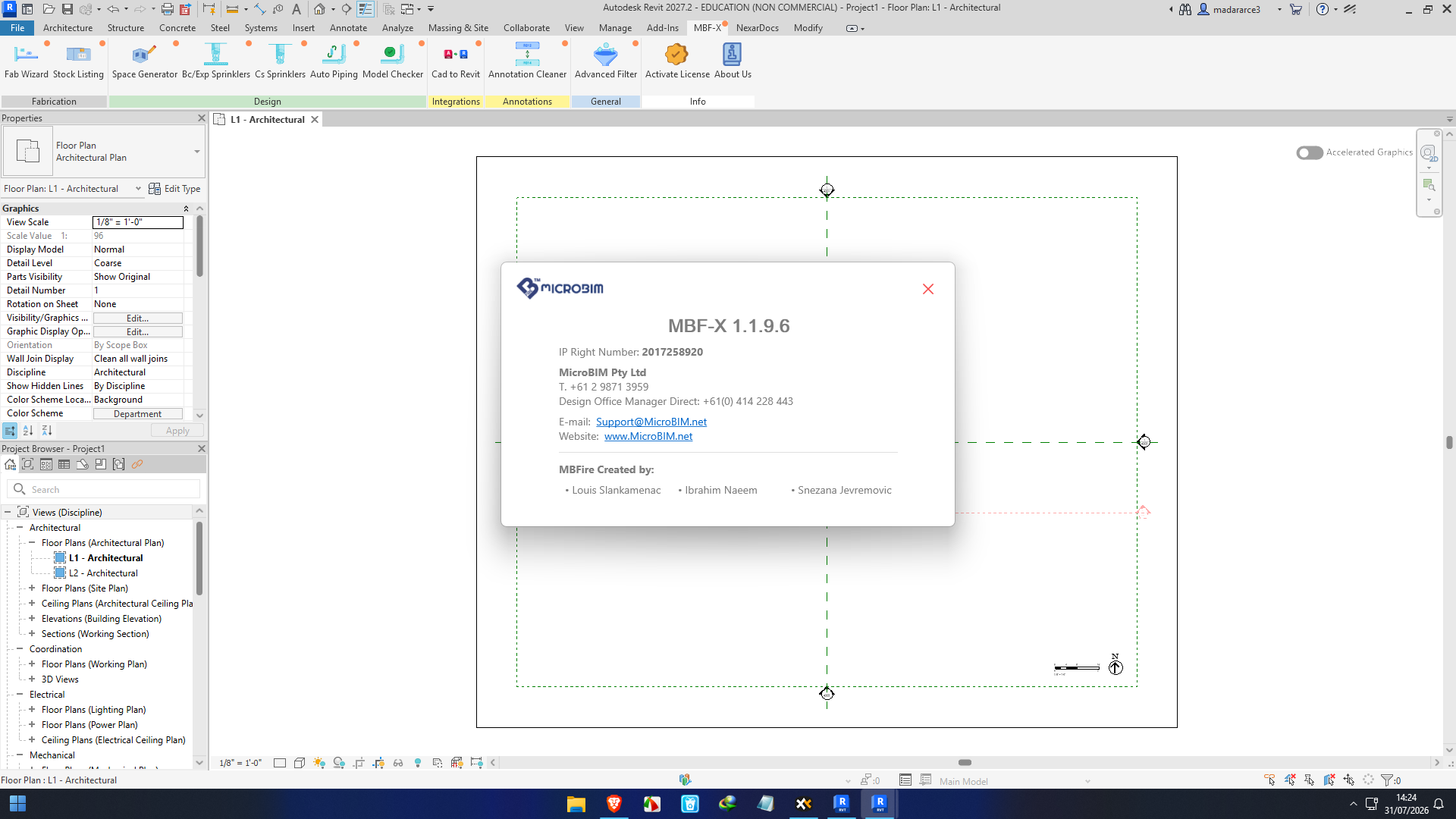This screenshot has height=819, width=1456.
Task: Open the Massing & Site ribbon tab
Action: 458,28
